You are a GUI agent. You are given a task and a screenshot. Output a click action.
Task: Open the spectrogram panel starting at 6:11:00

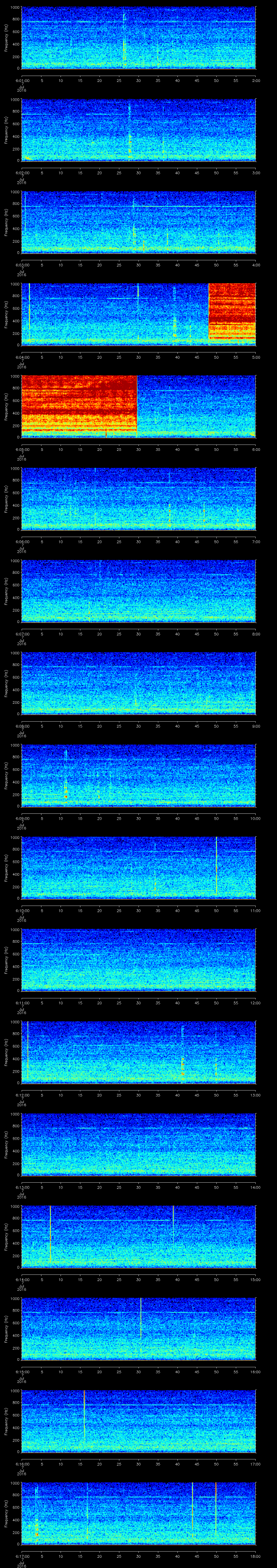[138, 960]
